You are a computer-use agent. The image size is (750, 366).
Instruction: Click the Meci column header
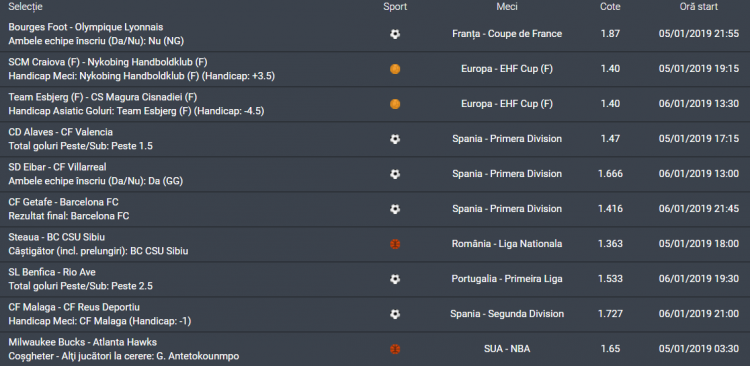point(507,7)
